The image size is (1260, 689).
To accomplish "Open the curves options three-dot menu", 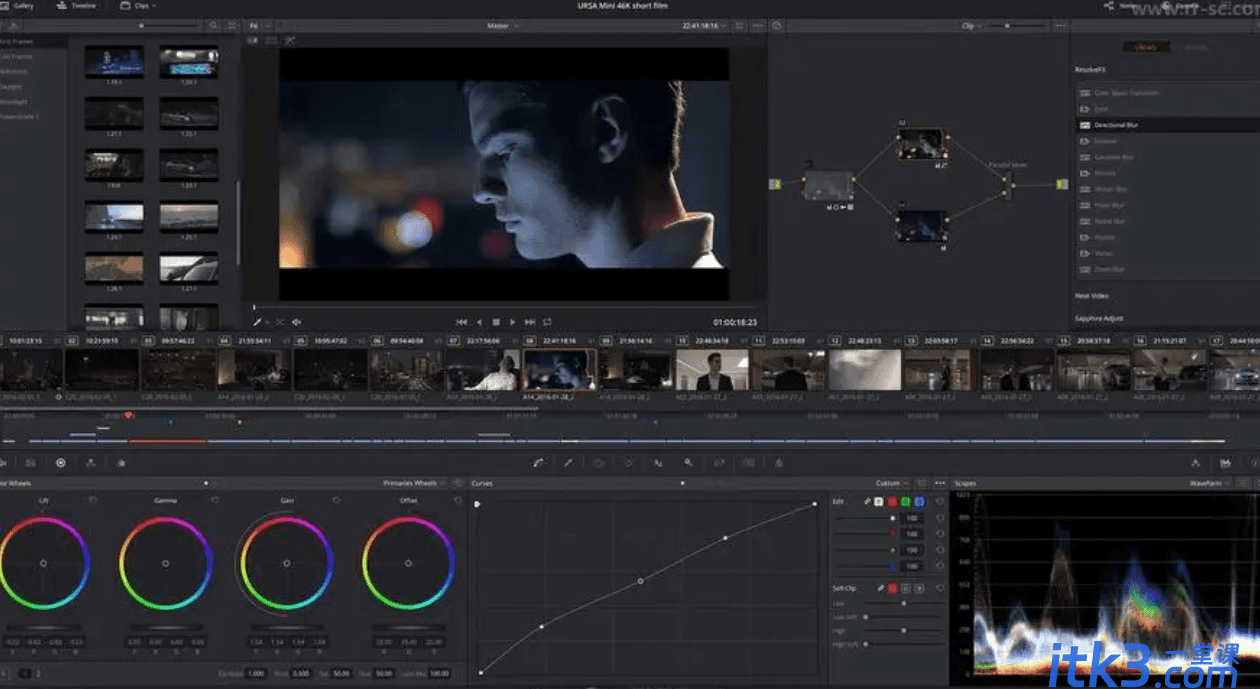I will point(939,483).
